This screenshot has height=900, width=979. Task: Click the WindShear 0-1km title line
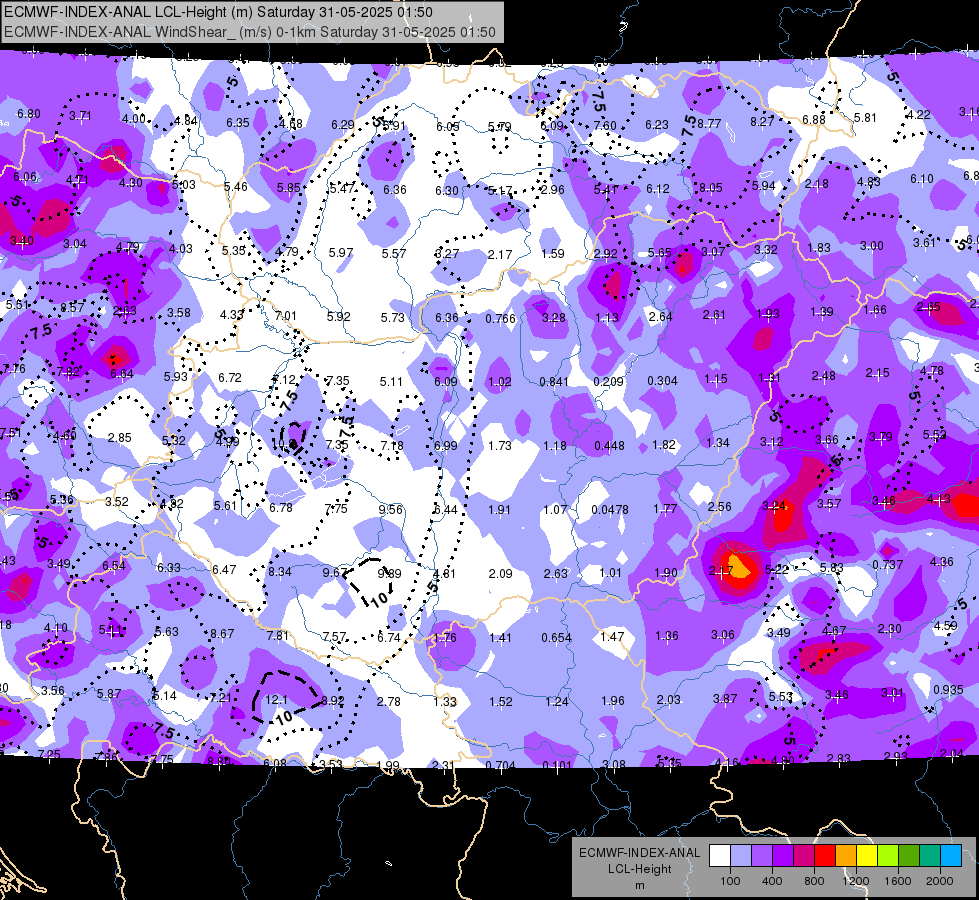click(x=250, y=32)
